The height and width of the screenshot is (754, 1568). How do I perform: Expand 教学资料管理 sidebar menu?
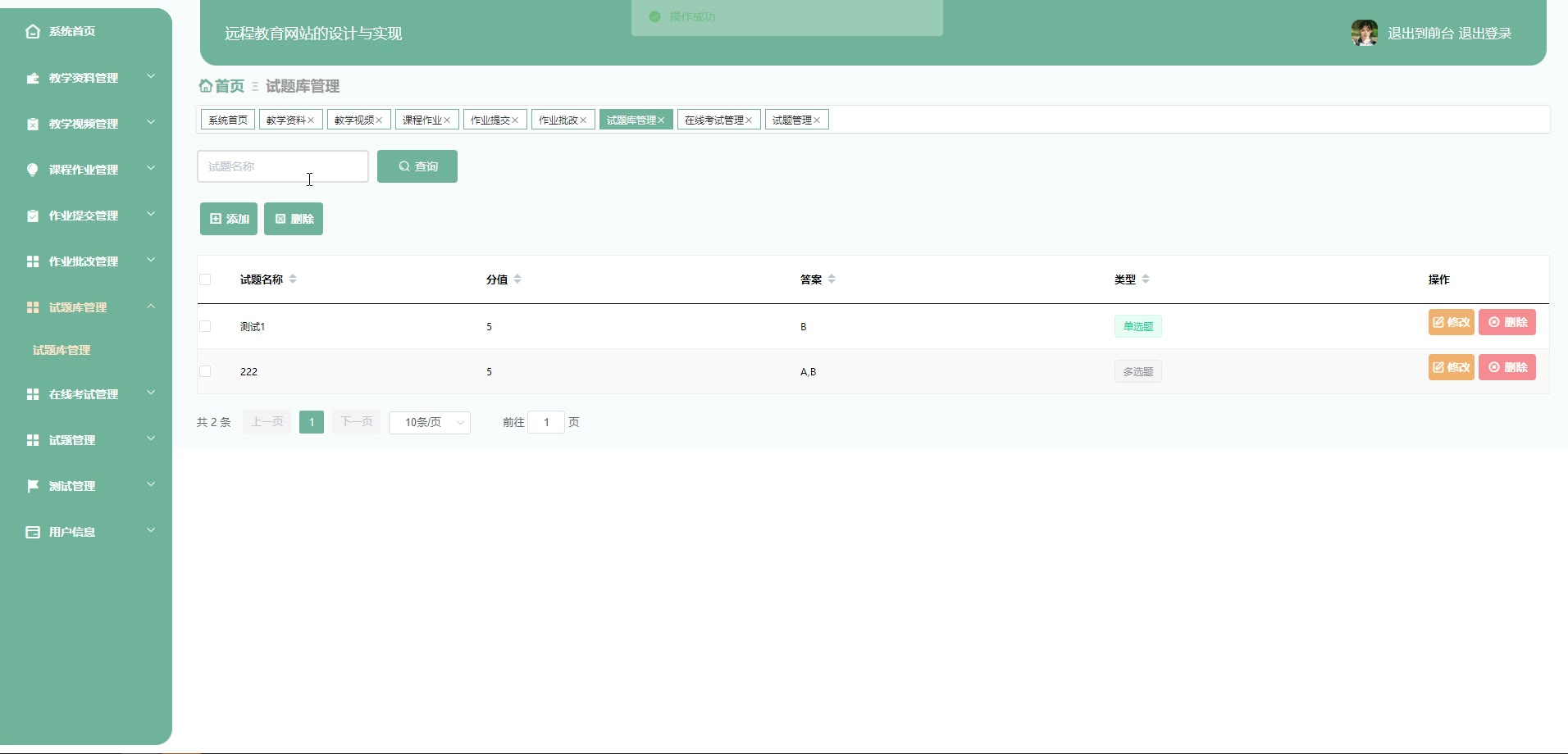pos(86,78)
